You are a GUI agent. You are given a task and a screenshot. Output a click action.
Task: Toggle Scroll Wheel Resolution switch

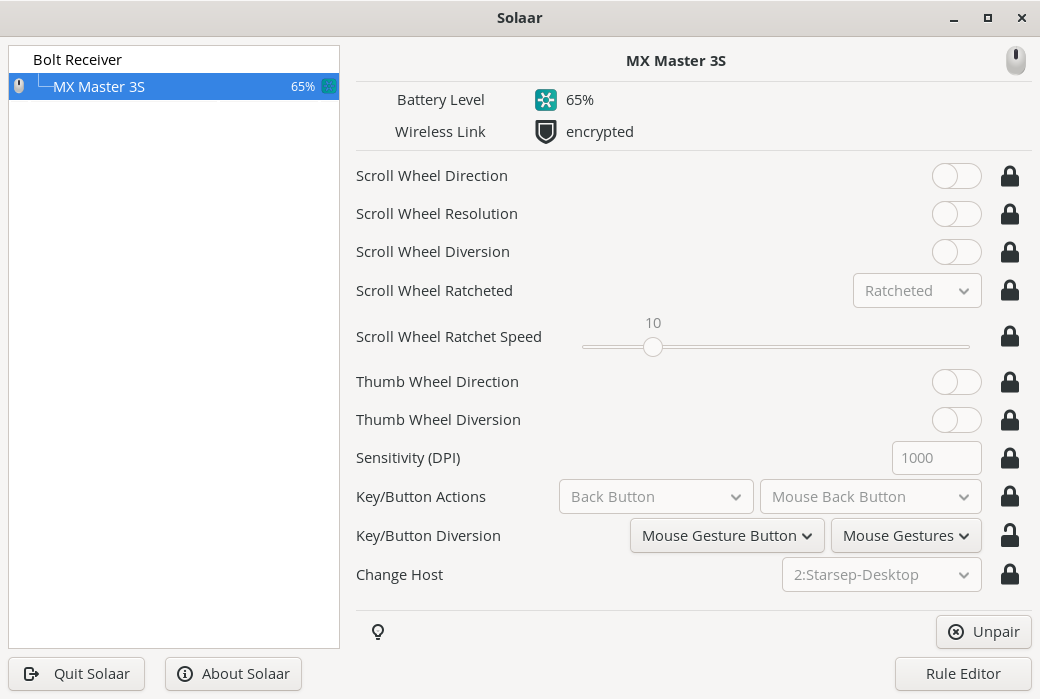tap(956, 214)
